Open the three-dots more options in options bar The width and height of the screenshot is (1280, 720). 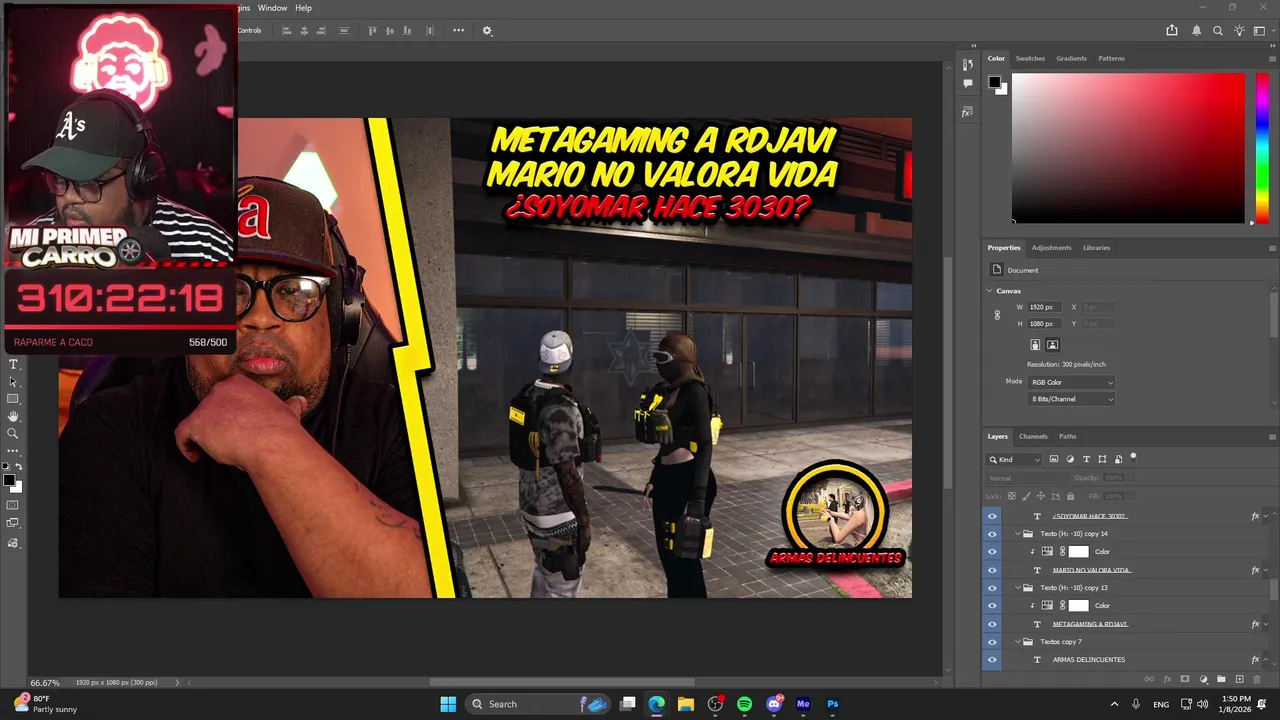[458, 30]
